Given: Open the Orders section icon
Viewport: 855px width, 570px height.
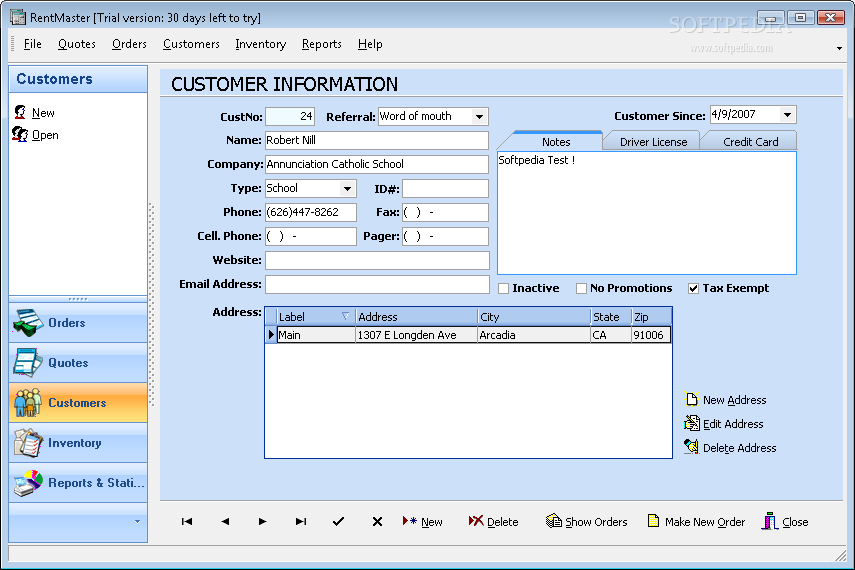Looking at the screenshot, I should pos(28,322).
